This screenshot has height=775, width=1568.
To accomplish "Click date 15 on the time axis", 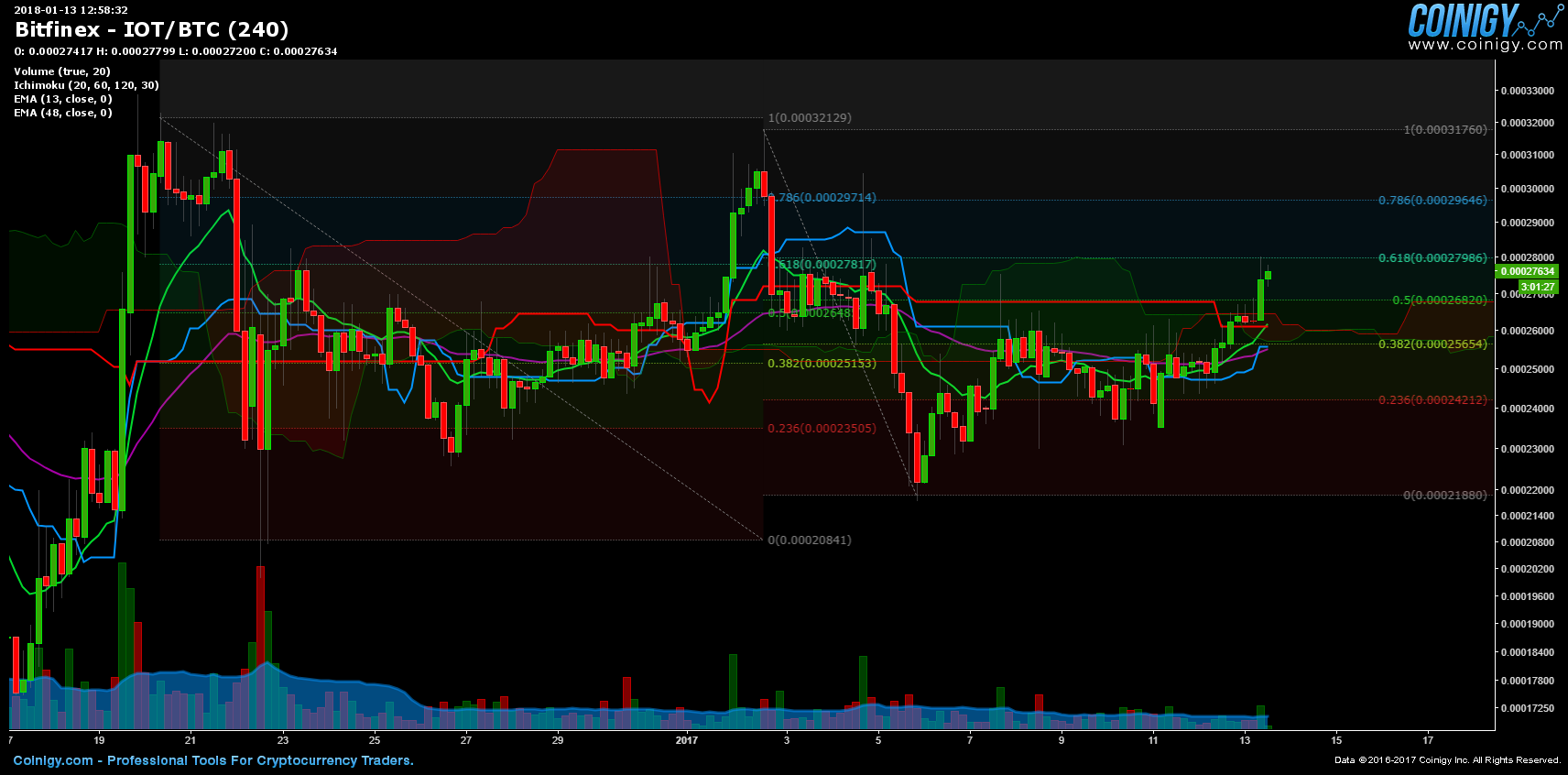I will click(1336, 740).
